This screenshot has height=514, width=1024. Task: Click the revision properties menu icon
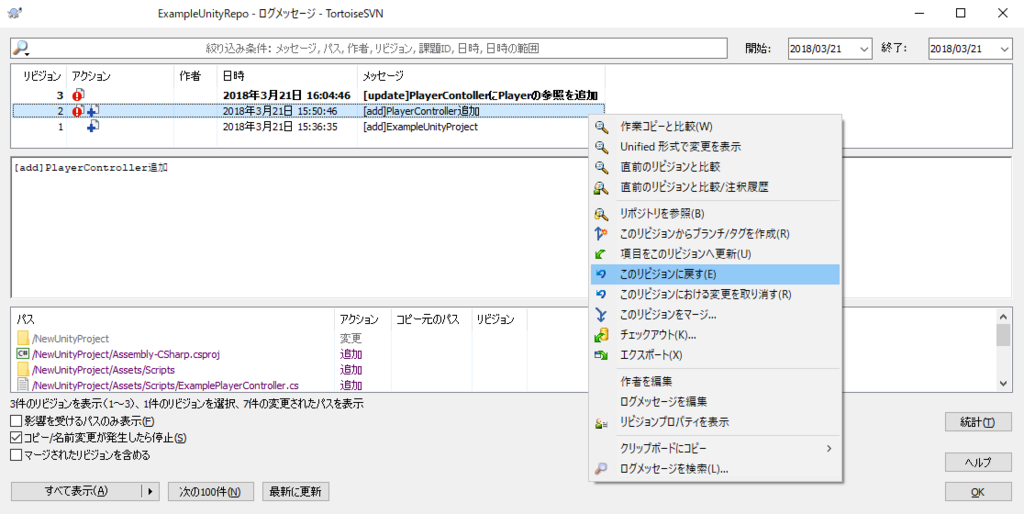601,423
